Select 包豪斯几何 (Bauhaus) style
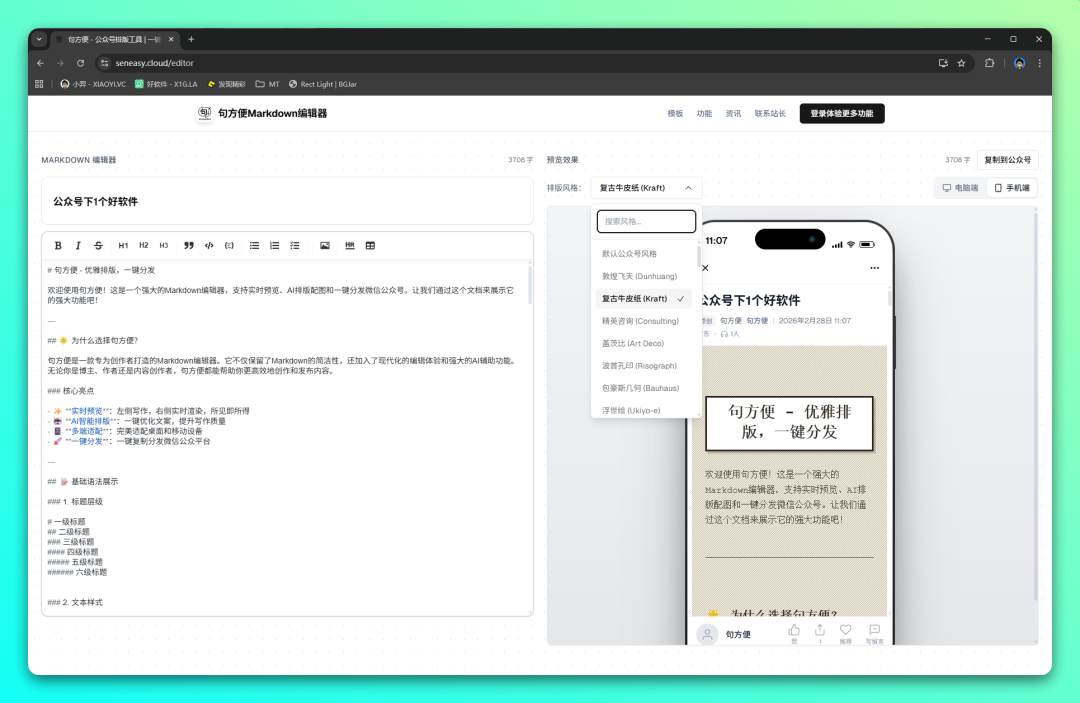1080x703 pixels. click(643, 388)
